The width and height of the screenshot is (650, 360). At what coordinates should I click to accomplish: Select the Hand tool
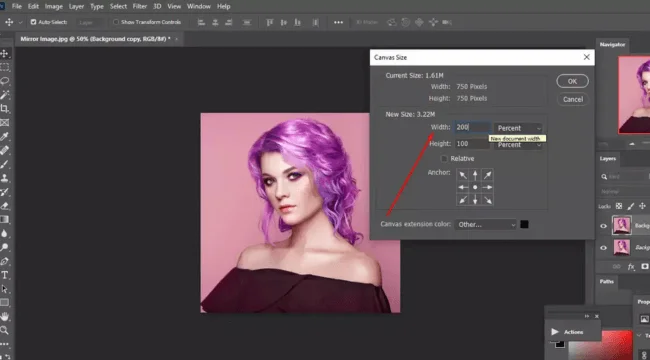[5, 316]
